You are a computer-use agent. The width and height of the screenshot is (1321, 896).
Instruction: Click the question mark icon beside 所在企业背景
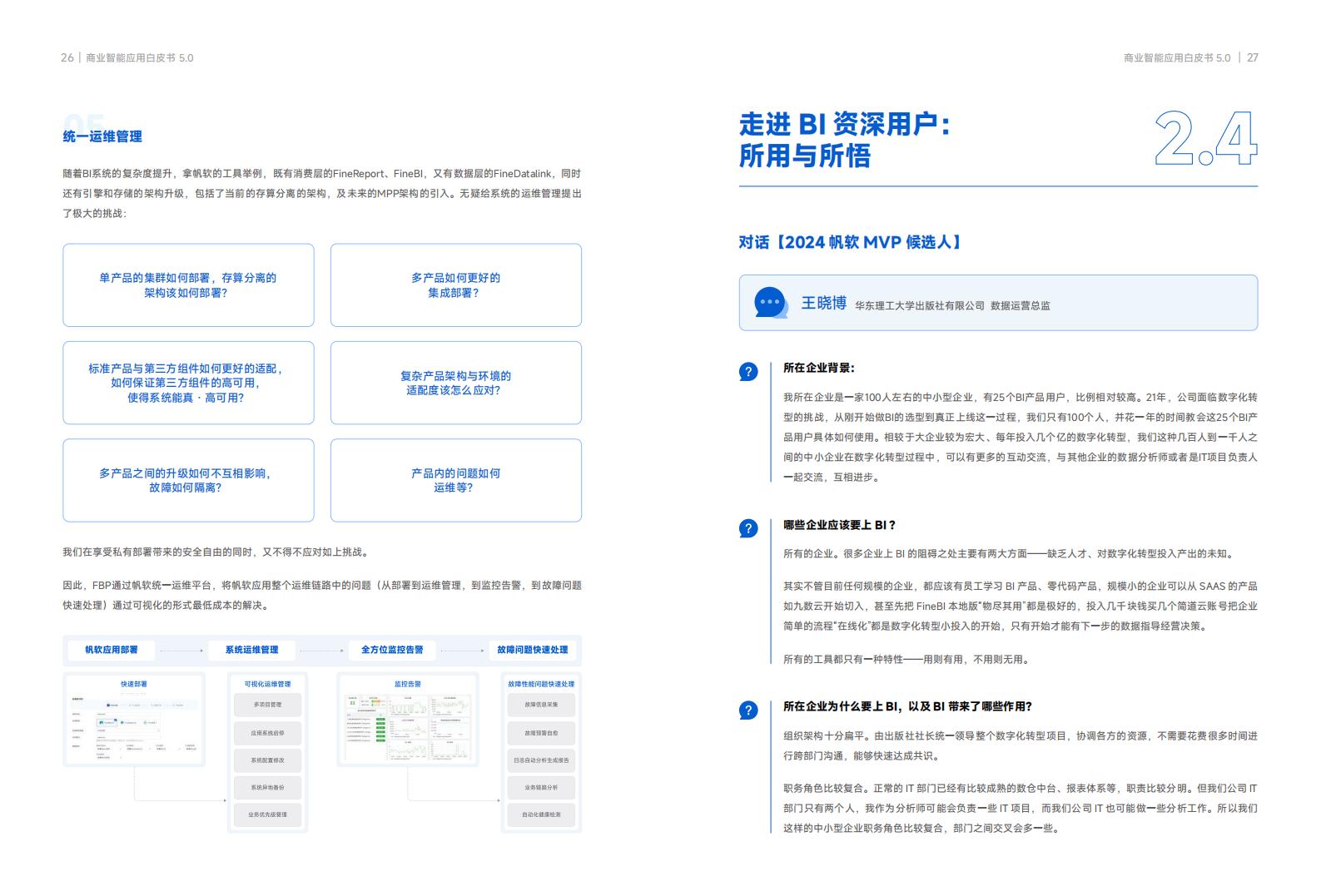click(748, 372)
